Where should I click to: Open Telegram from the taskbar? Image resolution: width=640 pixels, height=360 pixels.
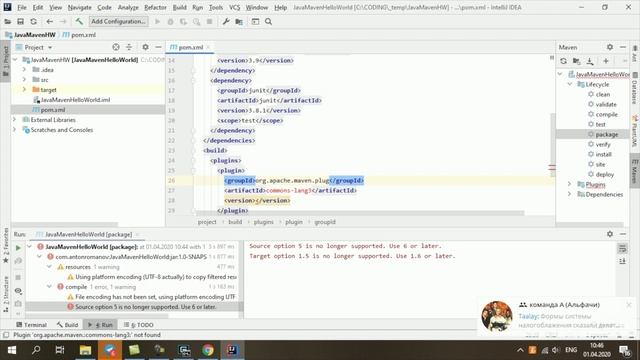pyautogui.click(x=110, y=350)
